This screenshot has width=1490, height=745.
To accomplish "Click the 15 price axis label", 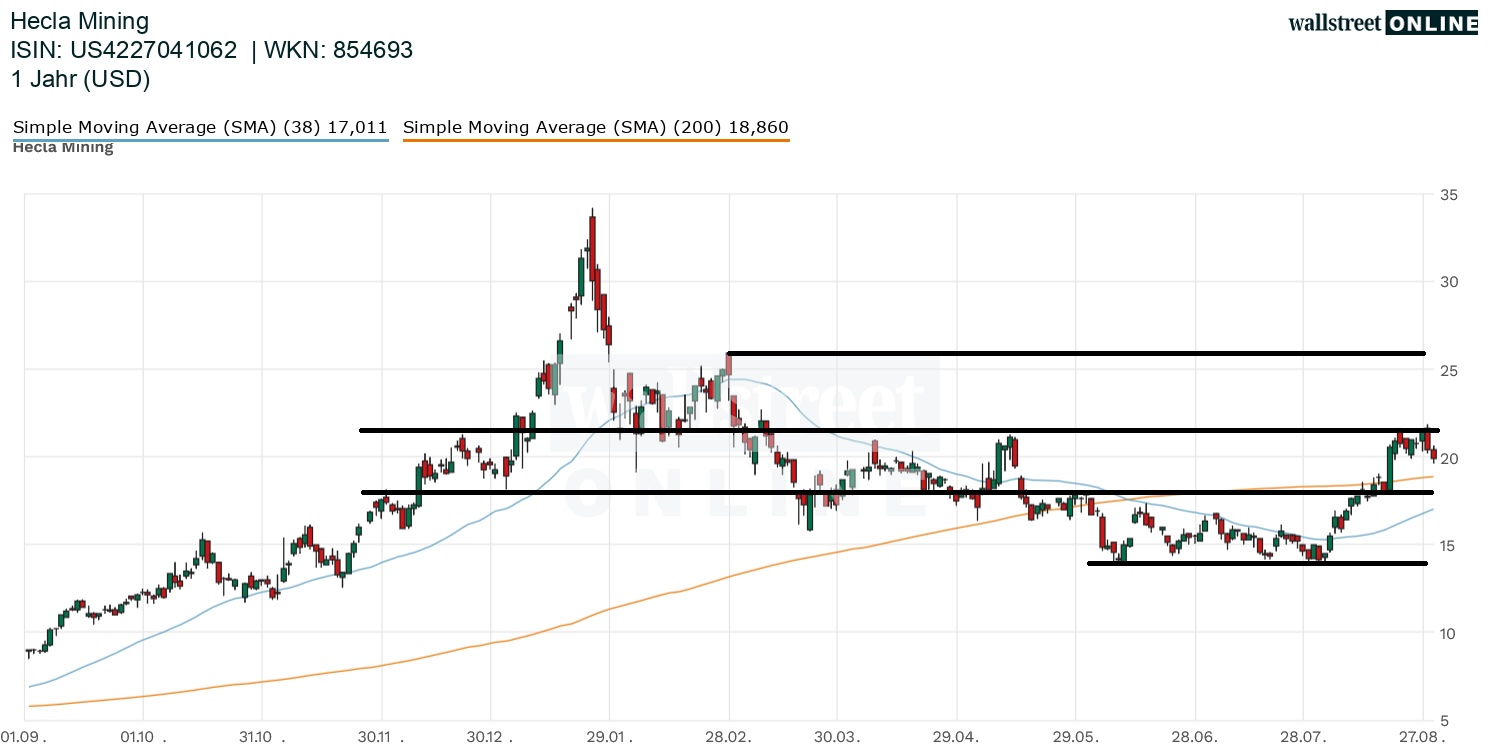I will (x=1447, y=545).
